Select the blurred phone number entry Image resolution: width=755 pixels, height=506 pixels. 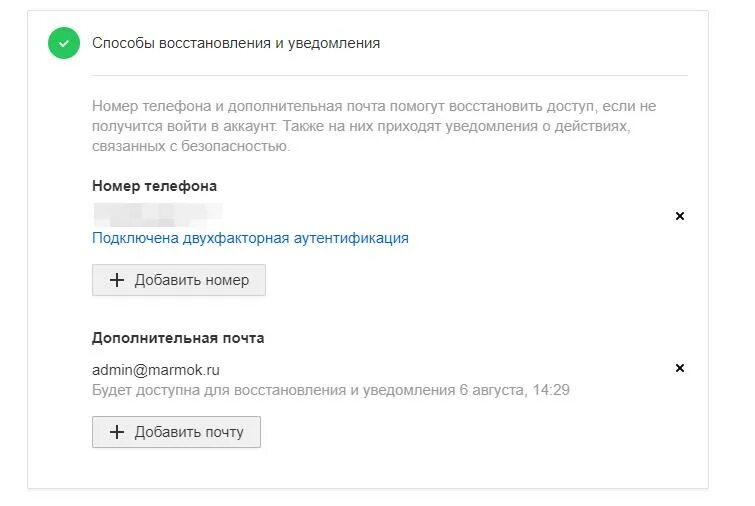(157, 215)
